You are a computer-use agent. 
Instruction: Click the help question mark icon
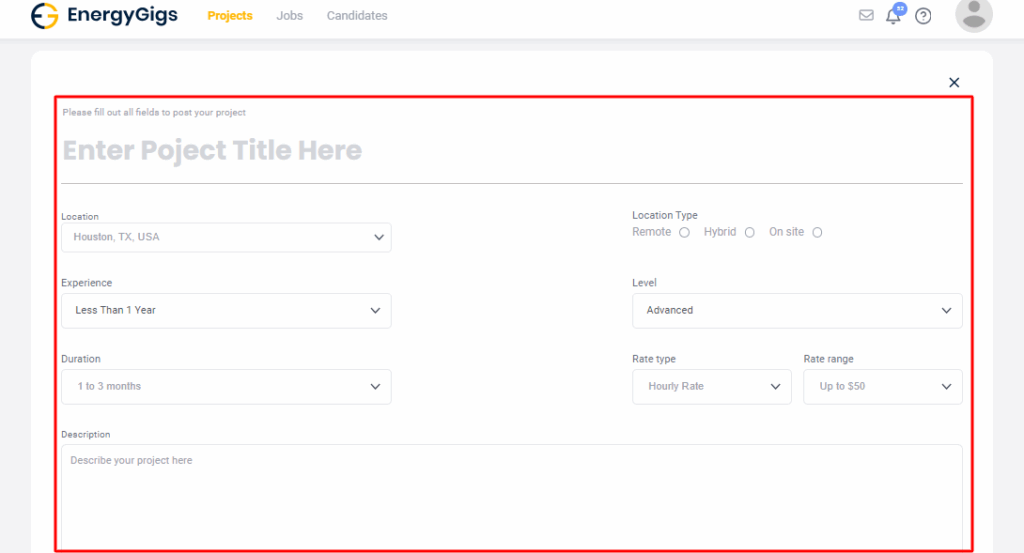pos(923,16)
